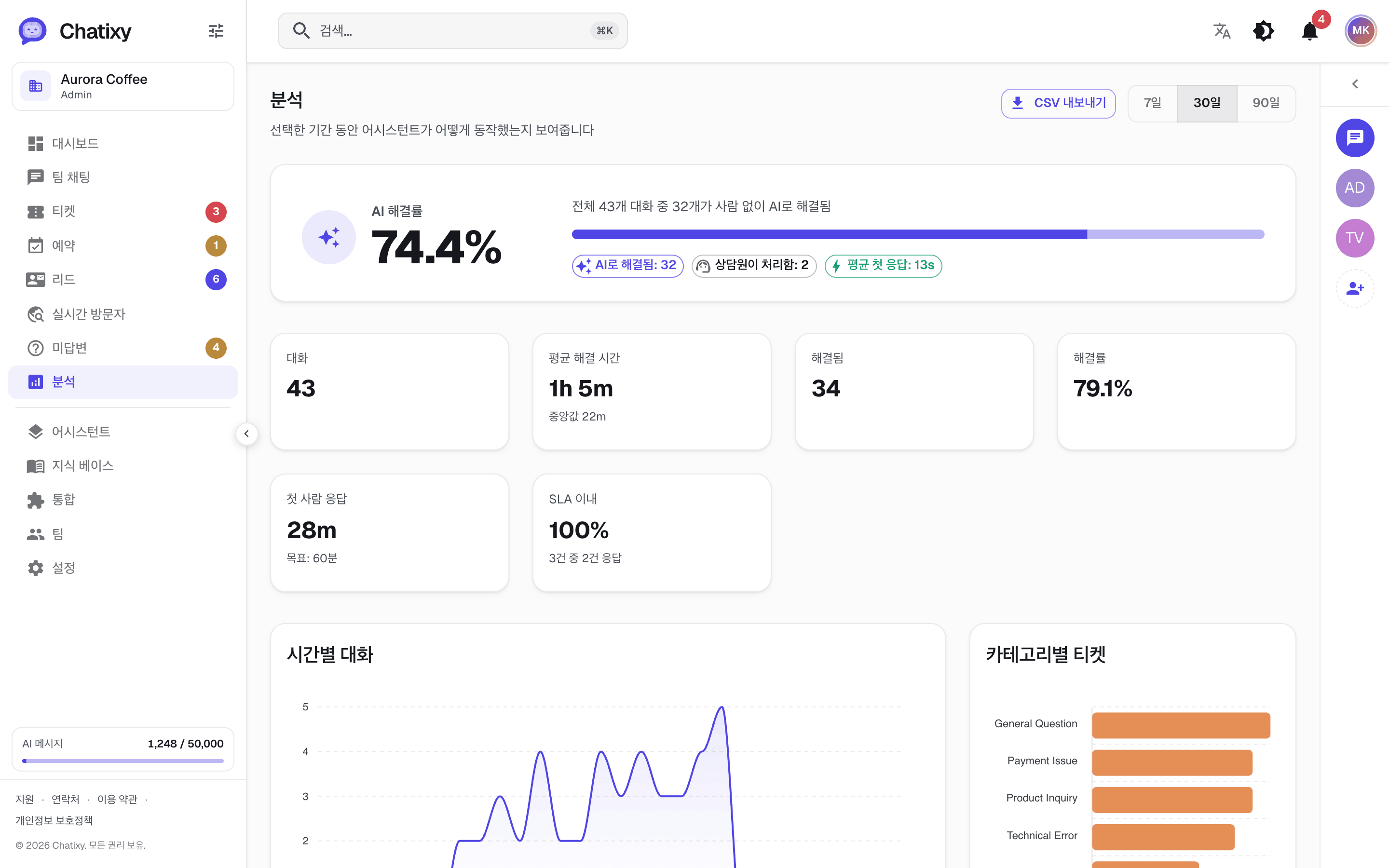
Task: Open the 개인정보 보호정책 footer link
Action: 54,820
